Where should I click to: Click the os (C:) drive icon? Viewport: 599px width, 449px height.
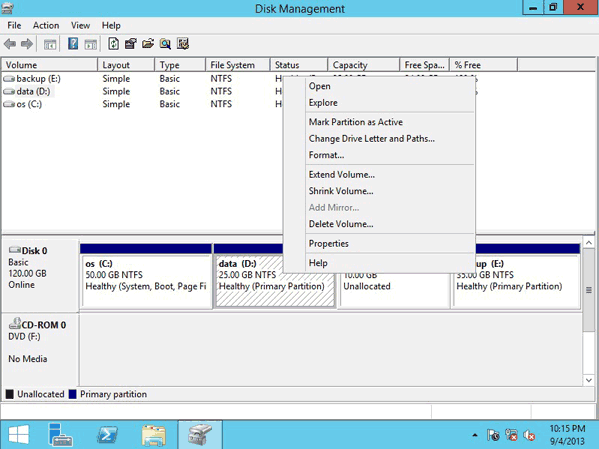[x=9, y=104]
